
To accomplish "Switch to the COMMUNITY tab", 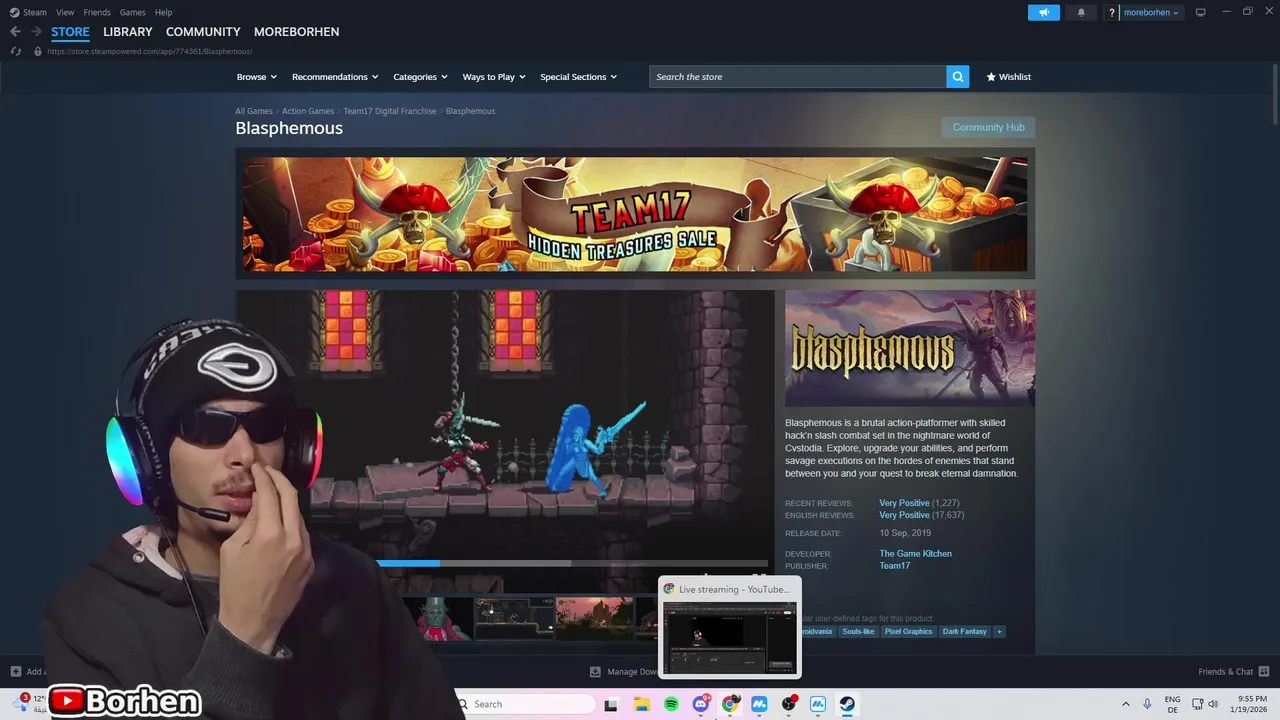I will click(203, 32).
